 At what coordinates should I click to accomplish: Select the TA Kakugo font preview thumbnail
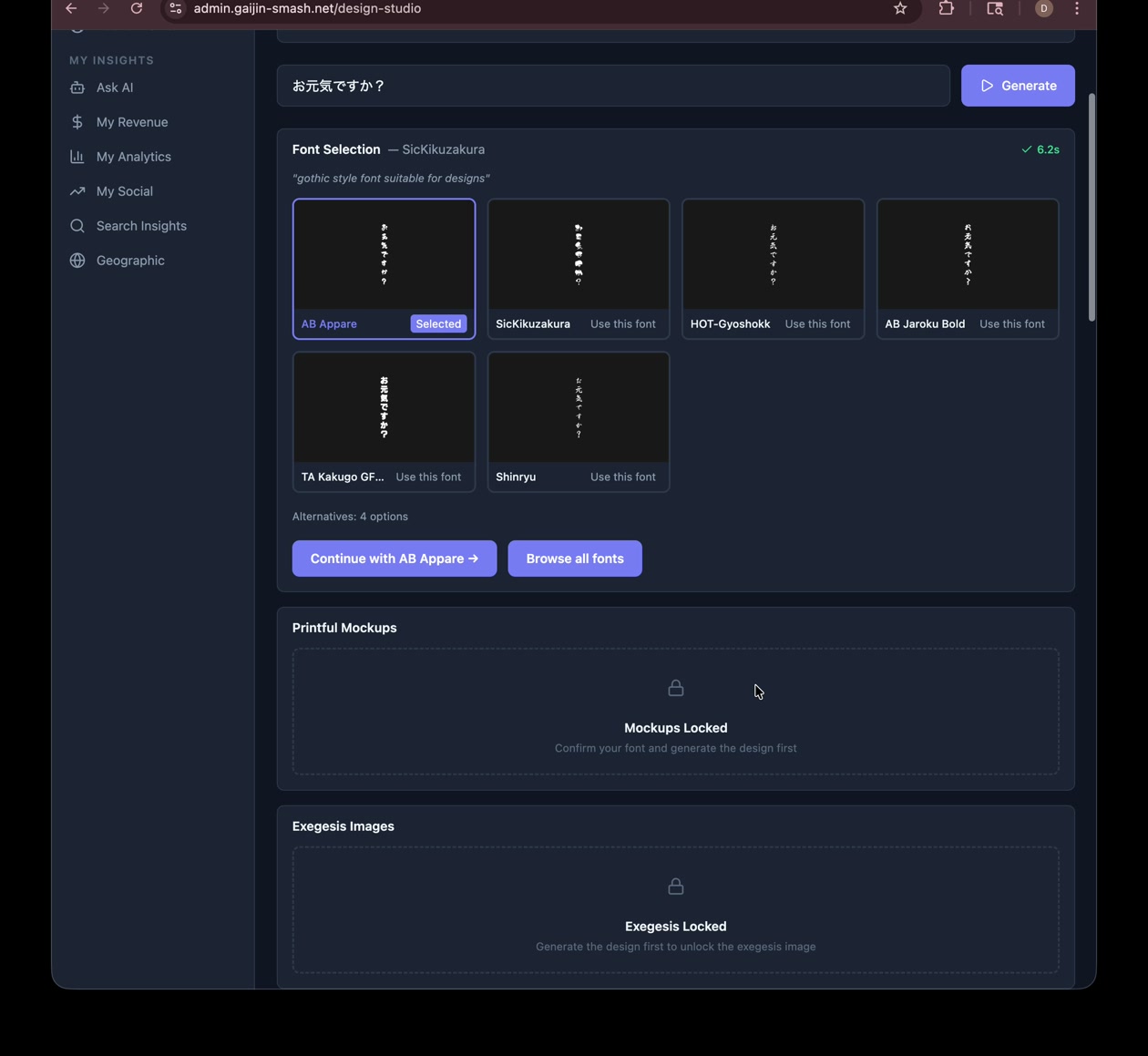pos(384,407)
